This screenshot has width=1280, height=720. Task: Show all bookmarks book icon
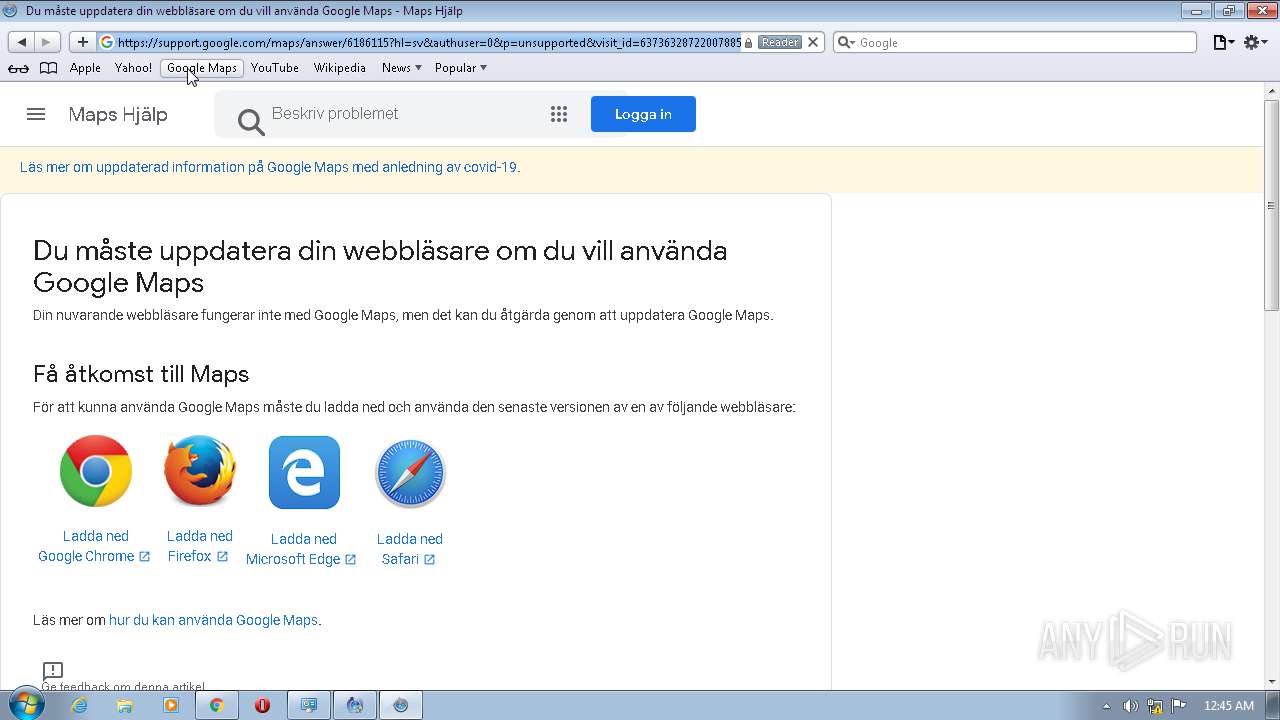coord(48,68)
